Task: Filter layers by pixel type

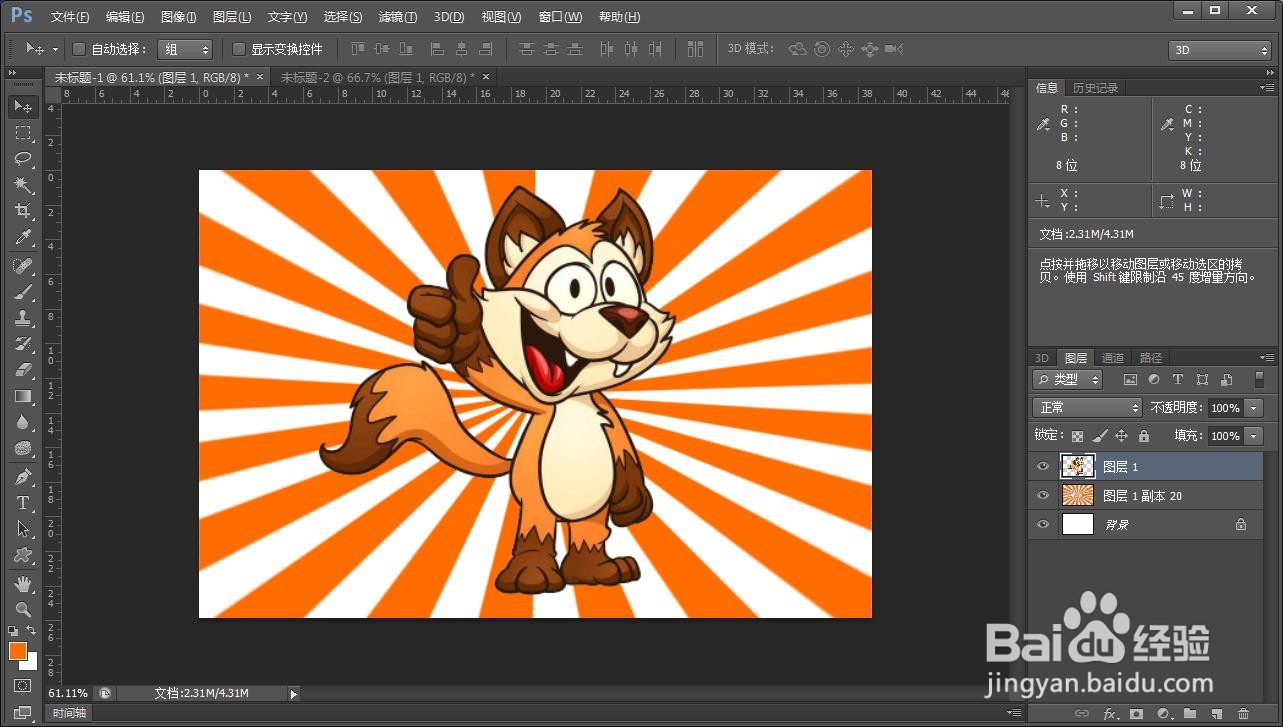Action: 1131,380
